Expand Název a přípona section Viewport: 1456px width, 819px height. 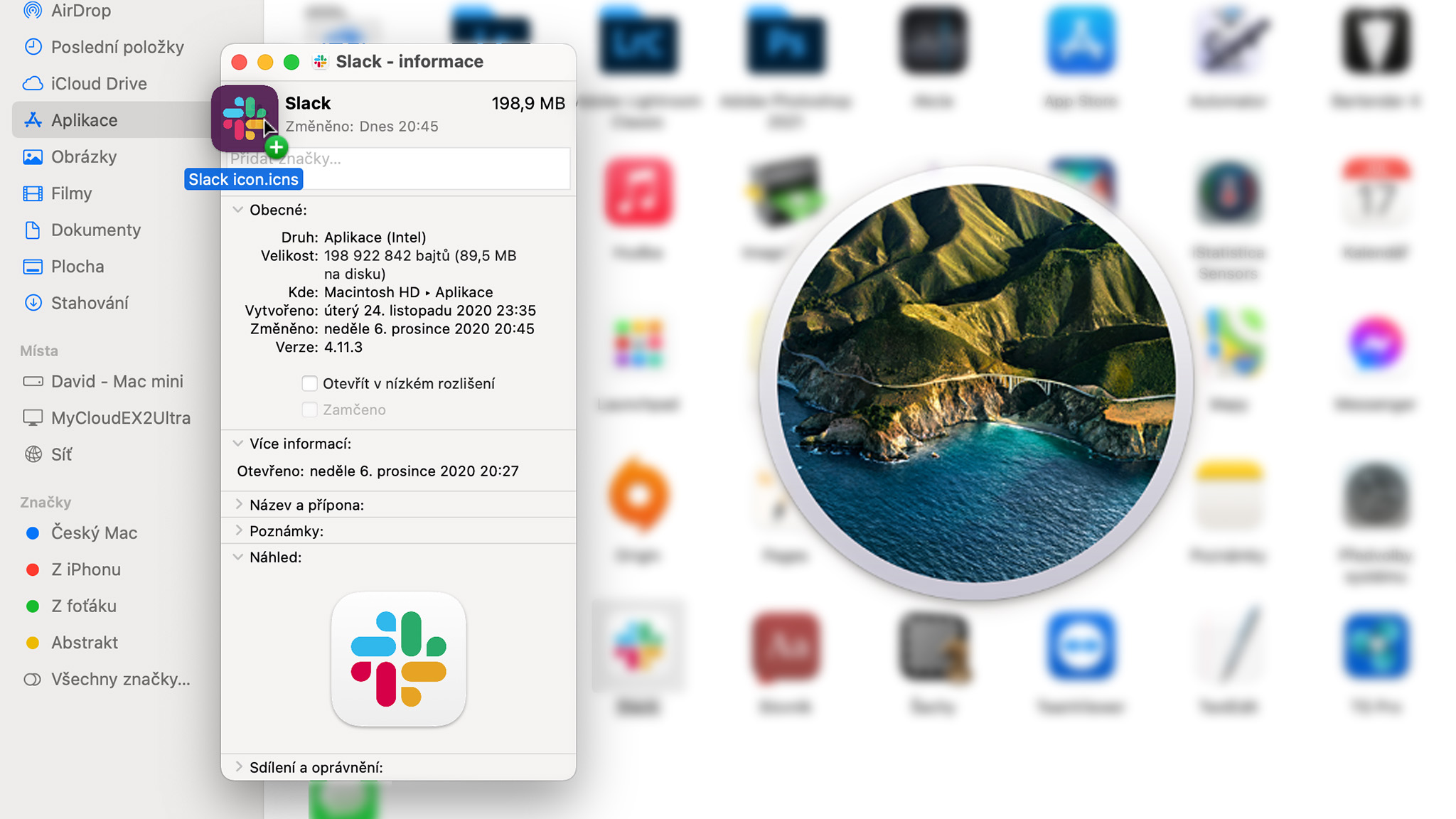tap(238, 505)
